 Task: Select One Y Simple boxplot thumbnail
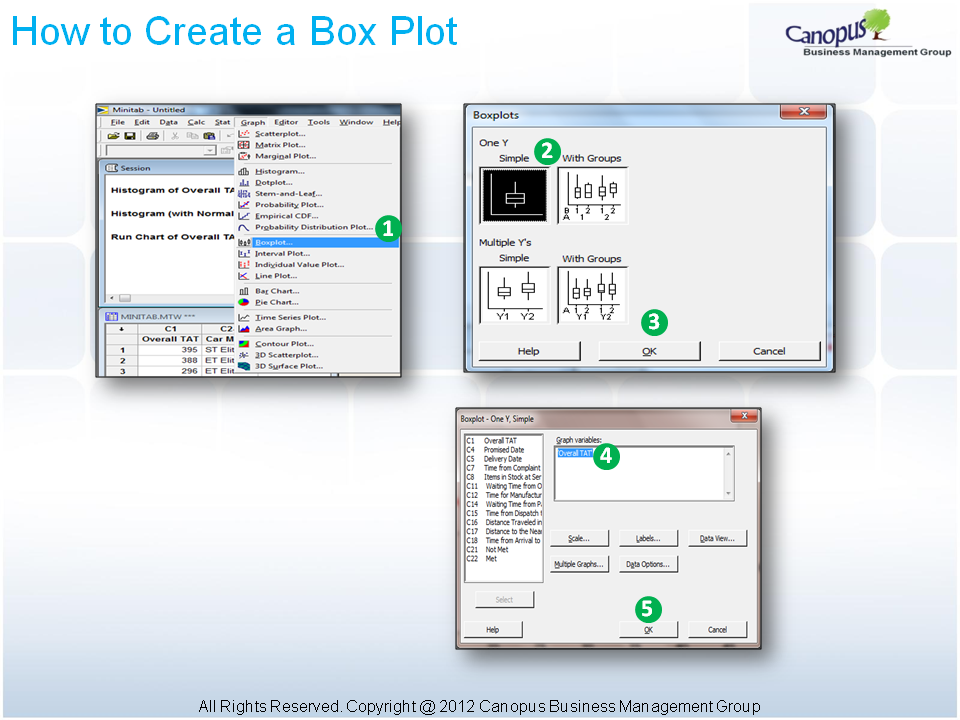coord(514,195)
